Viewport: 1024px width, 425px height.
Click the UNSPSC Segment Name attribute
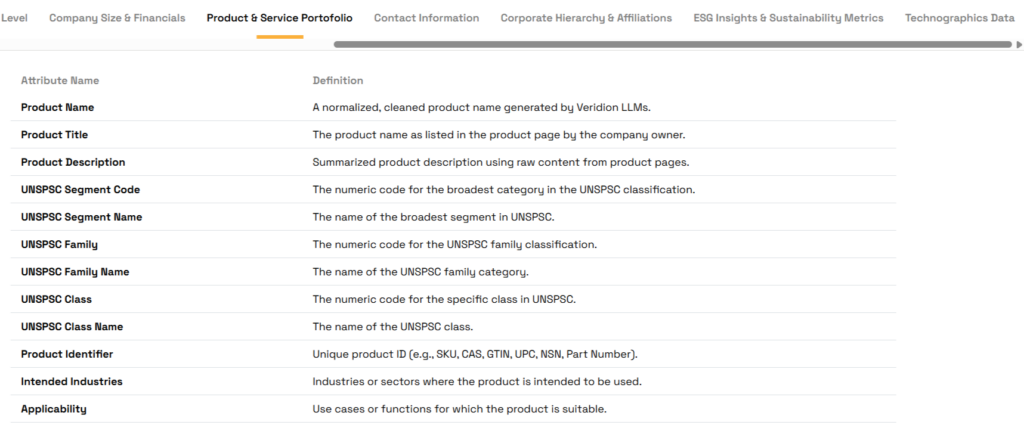tap(81, 217)
